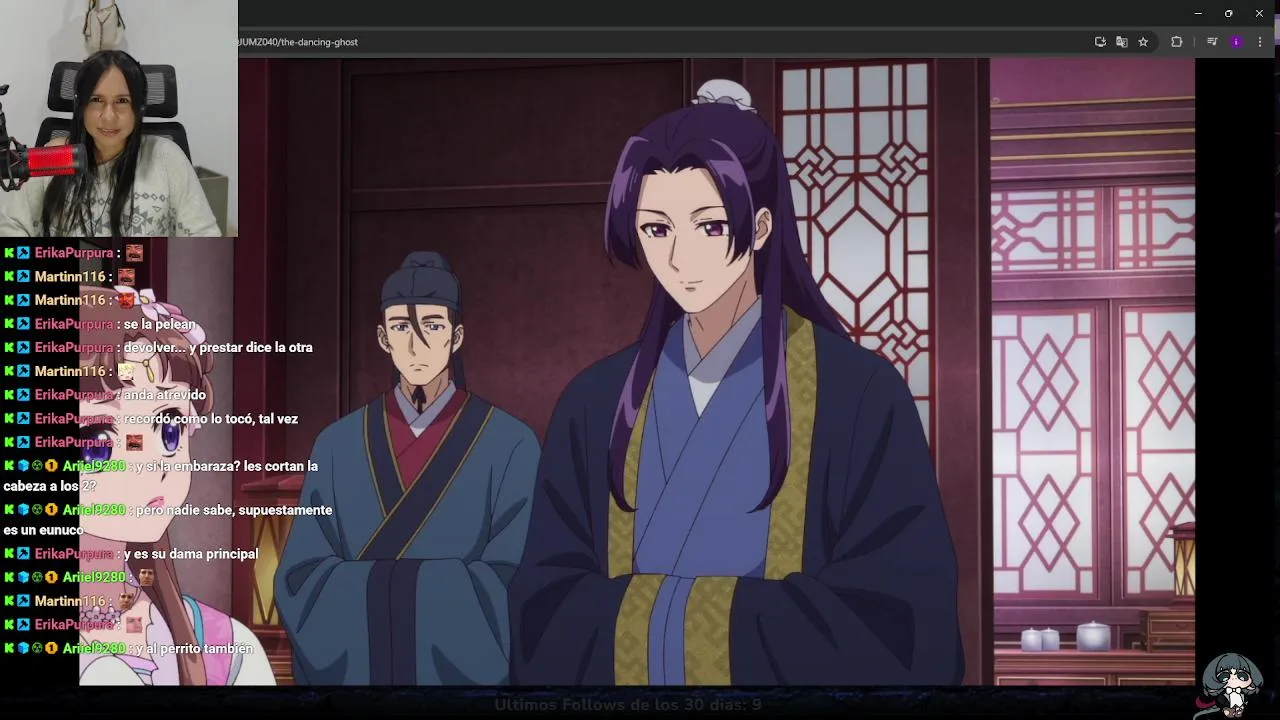This screenshot has width=1280, height=720.
Task: Click message "y es su dama principal"
Action: coord(191,554)
